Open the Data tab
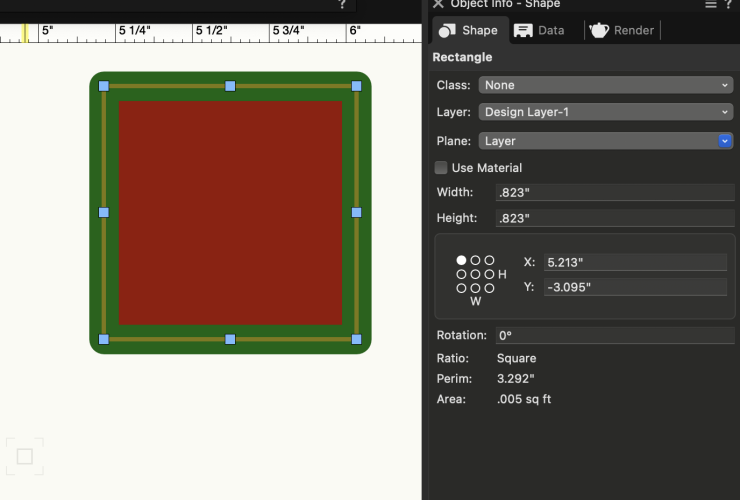This screenshot has width=740, height=500. click(x=539, y=30)
